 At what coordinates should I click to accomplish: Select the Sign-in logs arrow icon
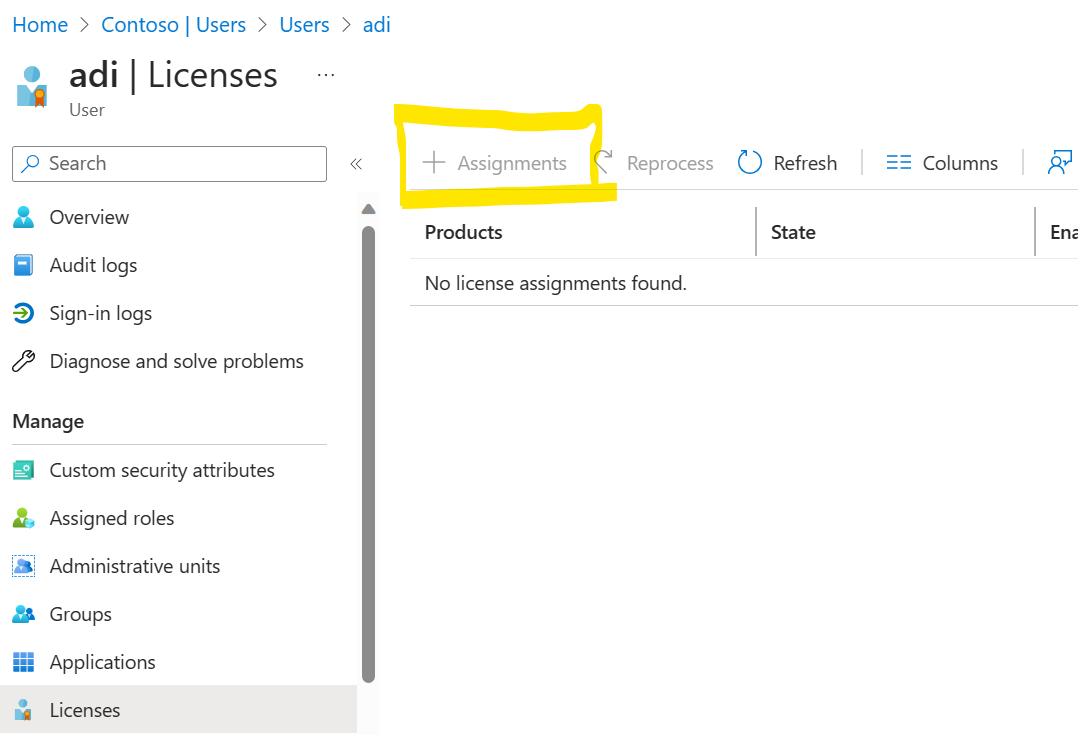pyautogui.click(x=24, y=312)
